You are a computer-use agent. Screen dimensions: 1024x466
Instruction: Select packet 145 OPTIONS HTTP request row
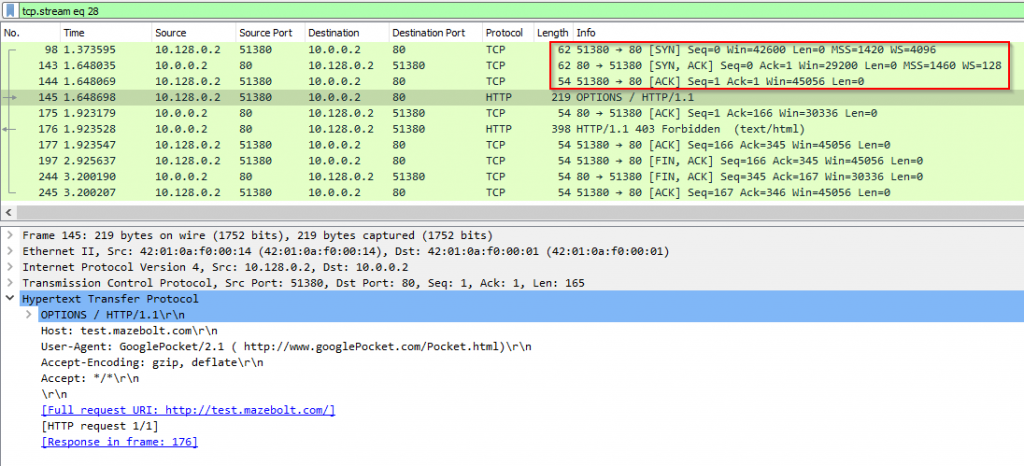pyautogui.click(x=512, y=97)
